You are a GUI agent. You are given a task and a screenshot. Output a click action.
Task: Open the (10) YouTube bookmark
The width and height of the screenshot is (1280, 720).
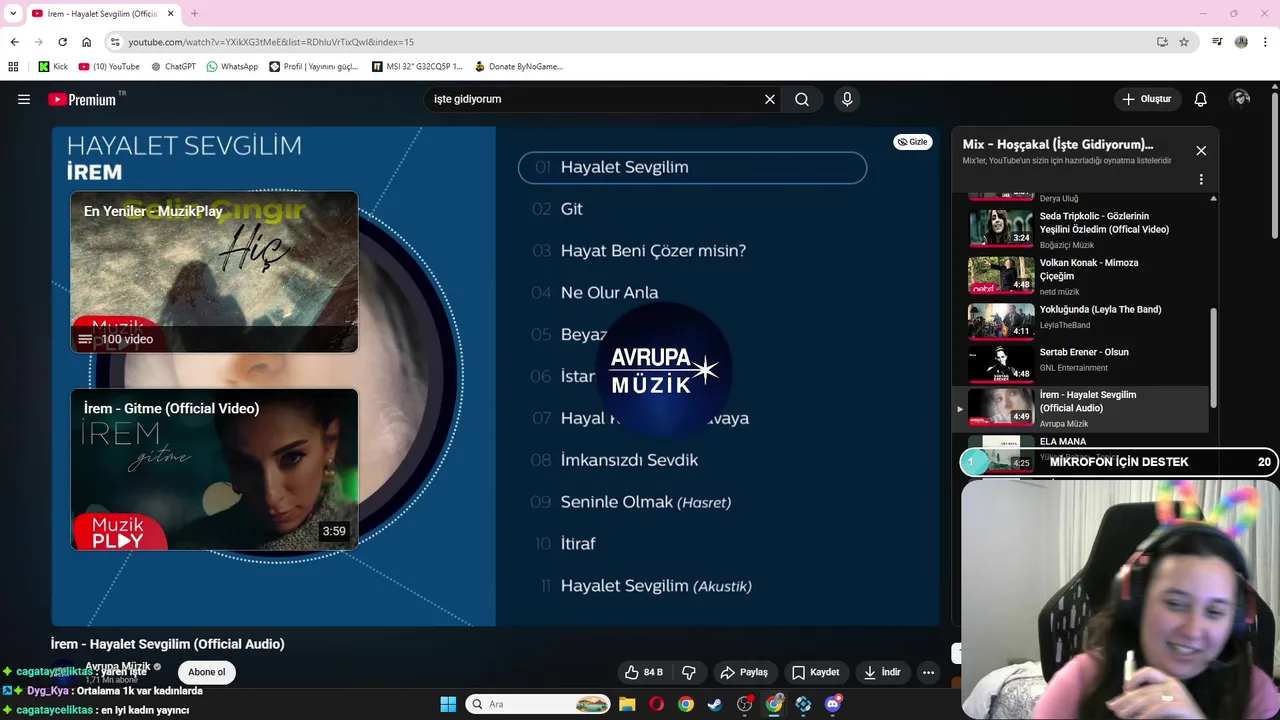[x=109, y=67]
